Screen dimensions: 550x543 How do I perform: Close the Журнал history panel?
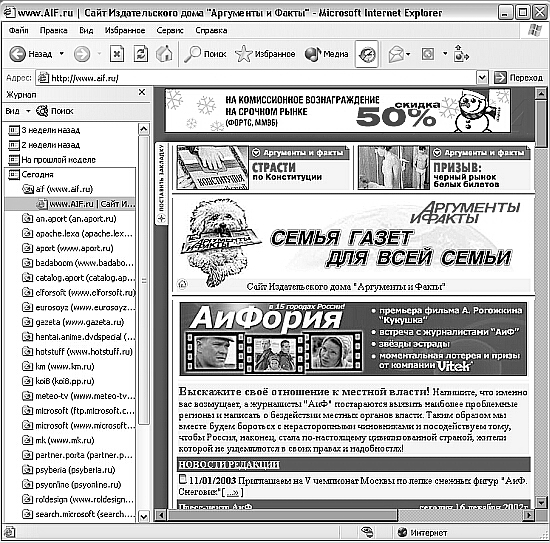click(142, 92)
